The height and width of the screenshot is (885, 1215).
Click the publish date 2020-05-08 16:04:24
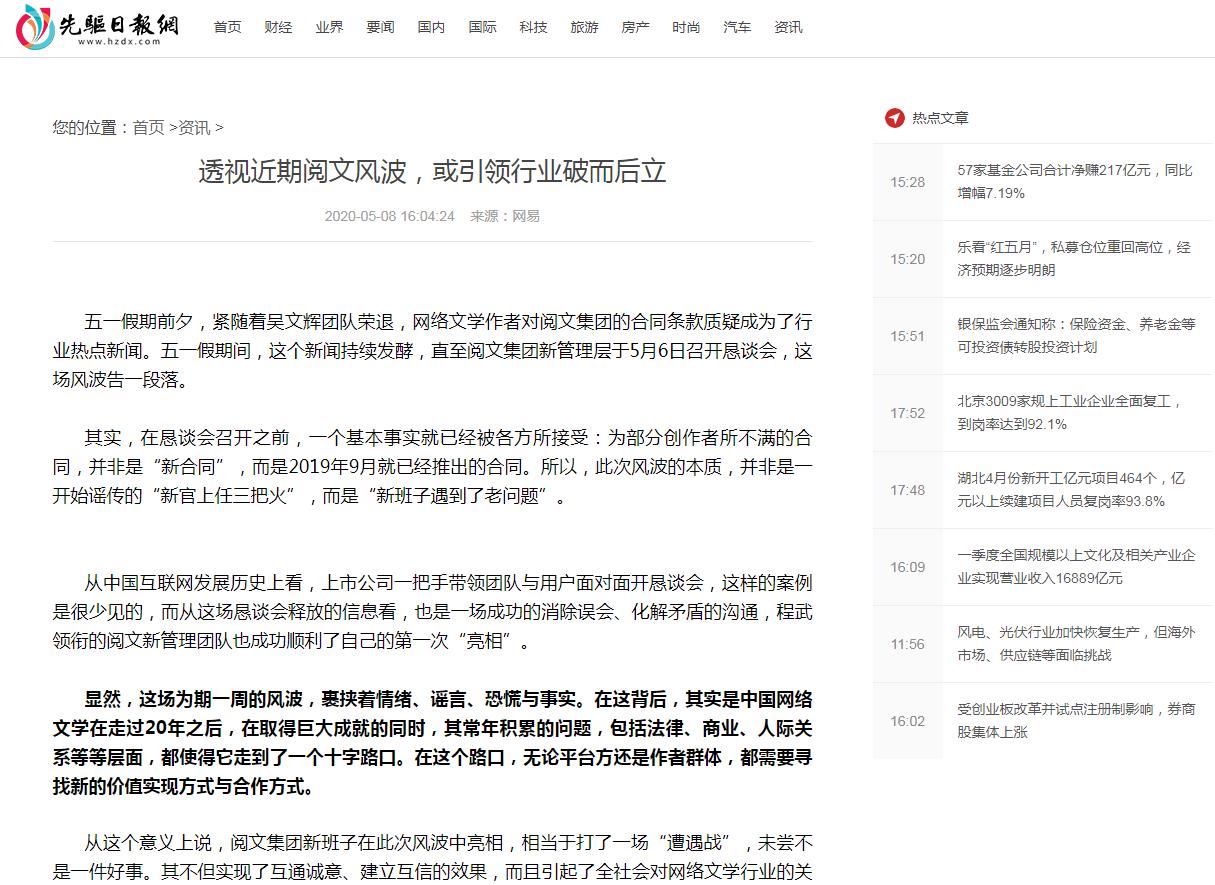click(389, 216)
